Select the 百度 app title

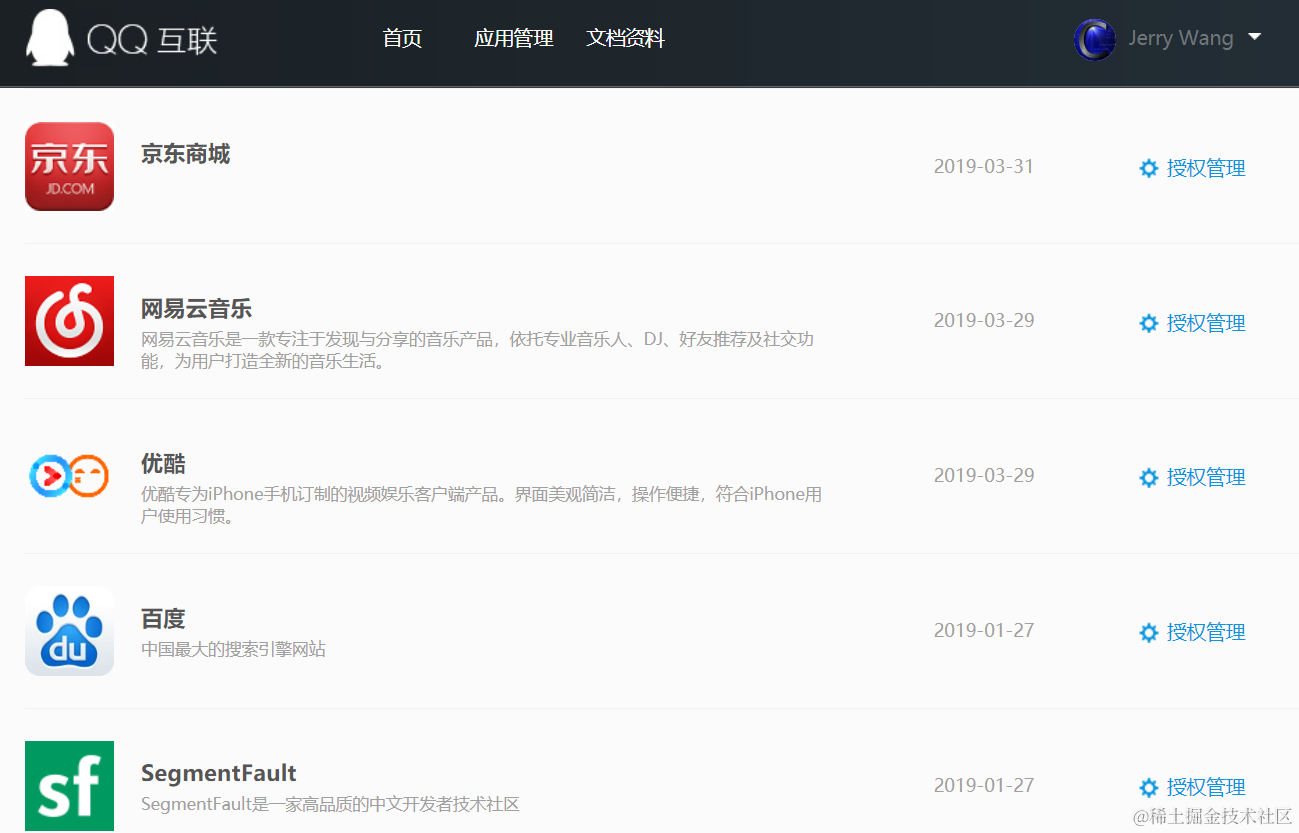tap(163, 618)
